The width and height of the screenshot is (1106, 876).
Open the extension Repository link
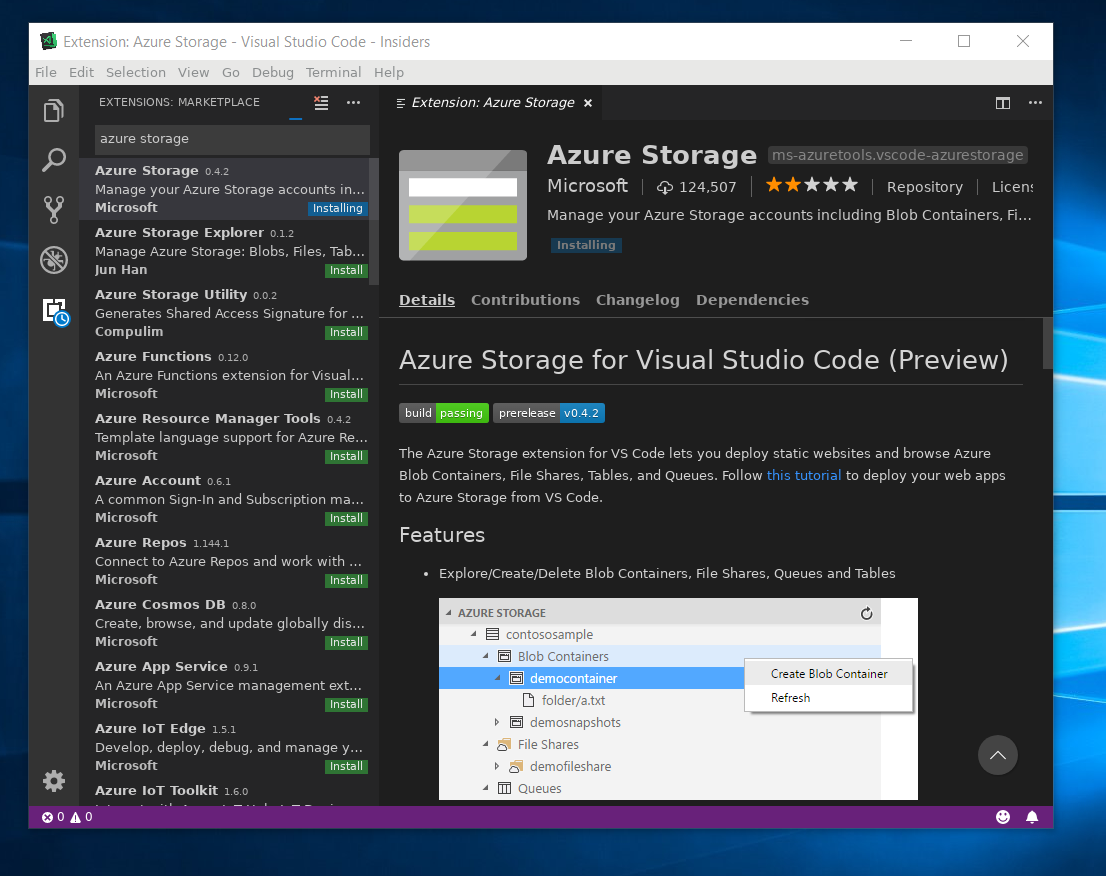(924, 186)
